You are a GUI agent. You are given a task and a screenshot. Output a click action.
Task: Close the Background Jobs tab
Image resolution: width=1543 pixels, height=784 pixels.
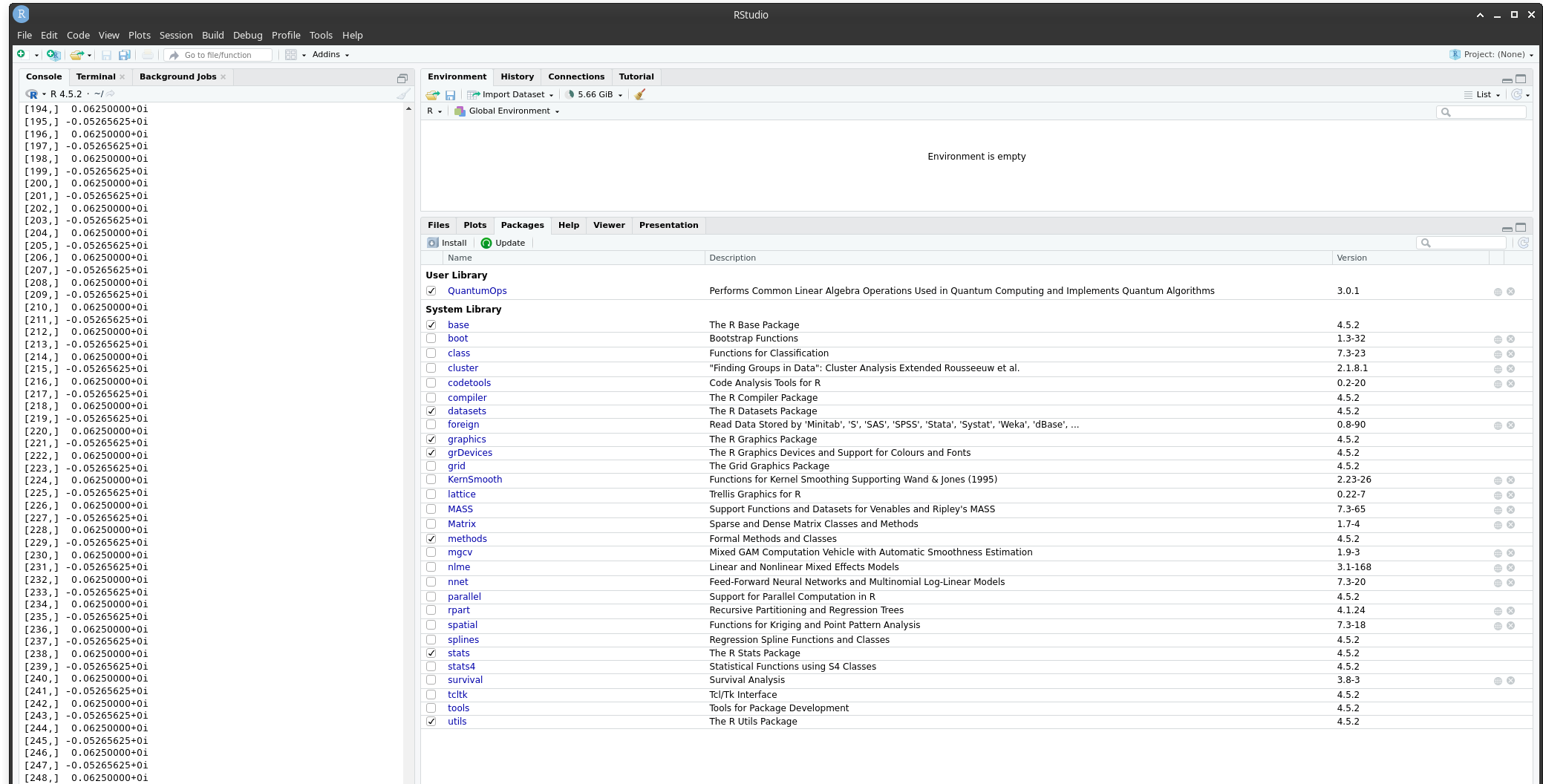(x=223, y=76)
